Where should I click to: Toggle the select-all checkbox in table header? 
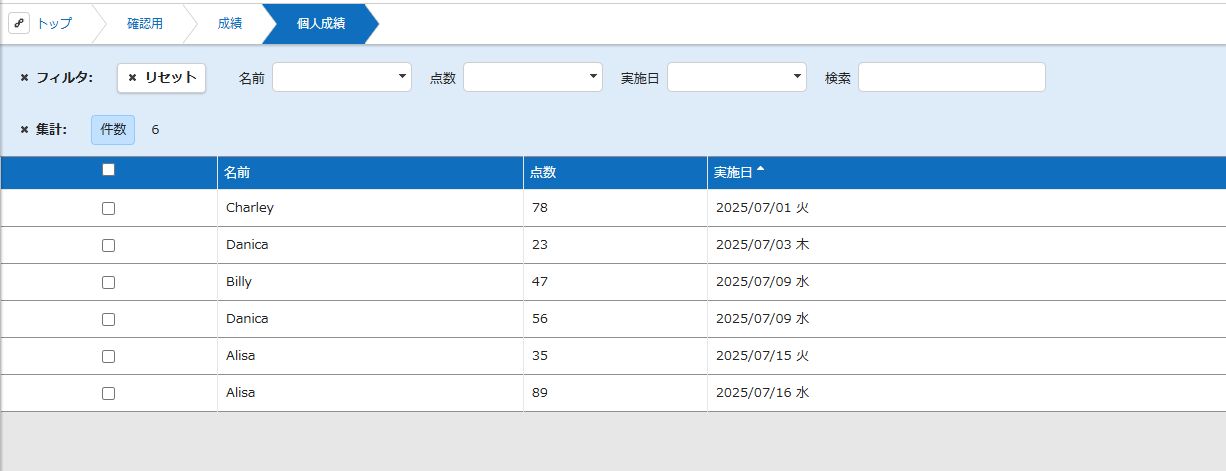(109, 170)
